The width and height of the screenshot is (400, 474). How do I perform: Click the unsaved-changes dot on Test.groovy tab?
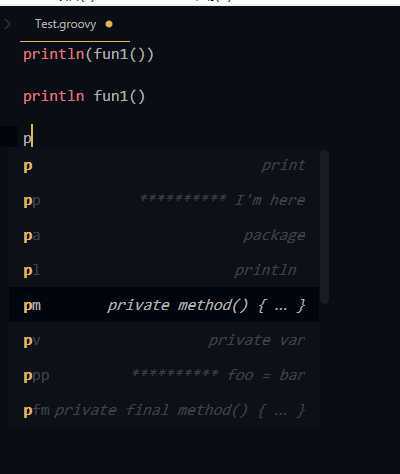tap(109, 24)
